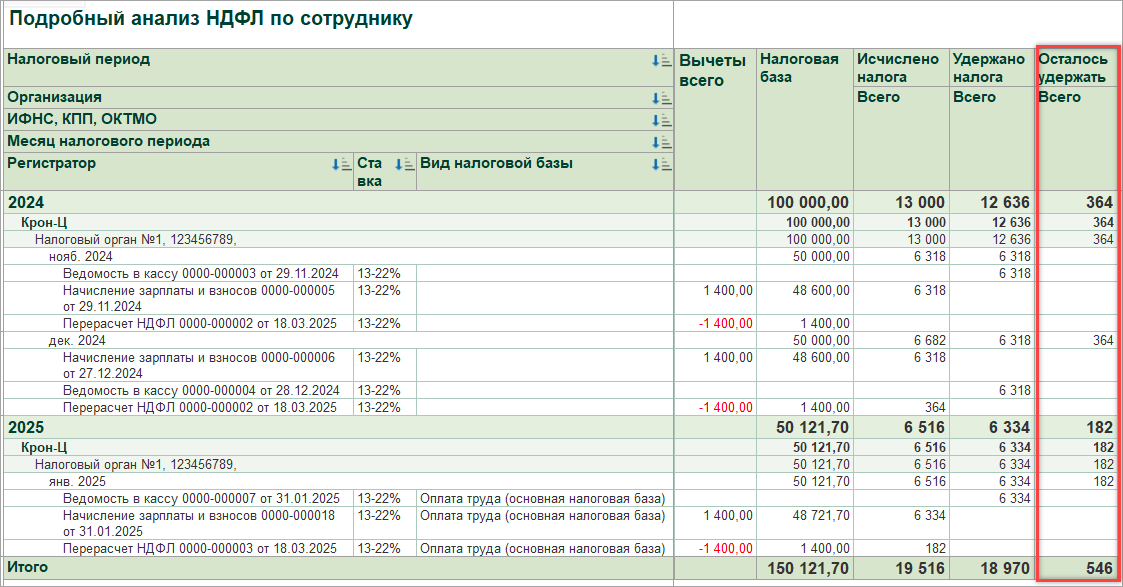Viewport: 1123px width, 587px height.
Task: Click sort icon beside 'Вид налоговой базы' header
Action: point(661,165)
